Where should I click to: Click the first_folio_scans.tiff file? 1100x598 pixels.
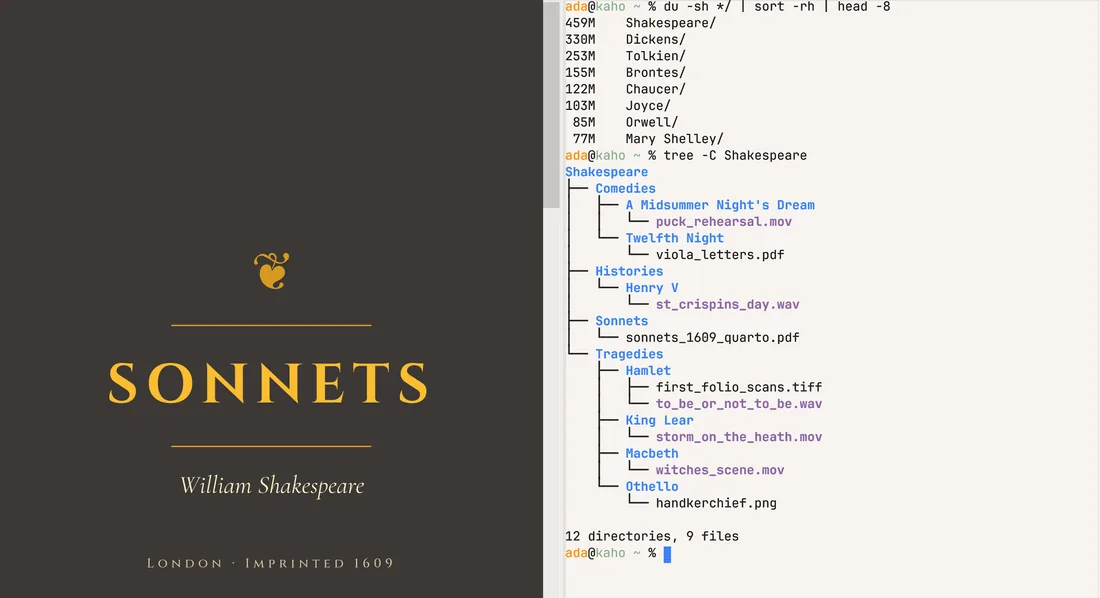[739, 387]
